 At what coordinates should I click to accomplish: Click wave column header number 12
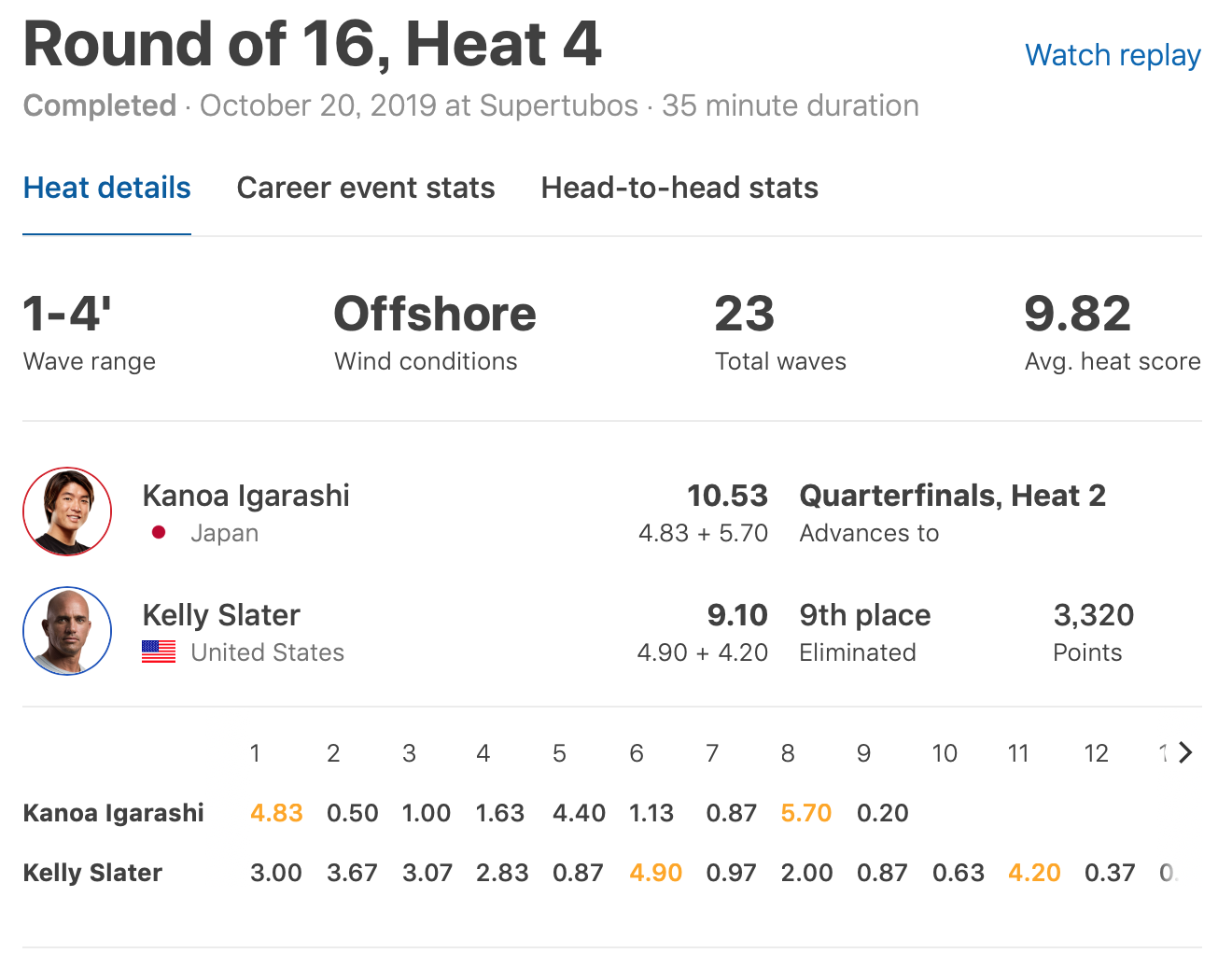(x=1096, y=753)
